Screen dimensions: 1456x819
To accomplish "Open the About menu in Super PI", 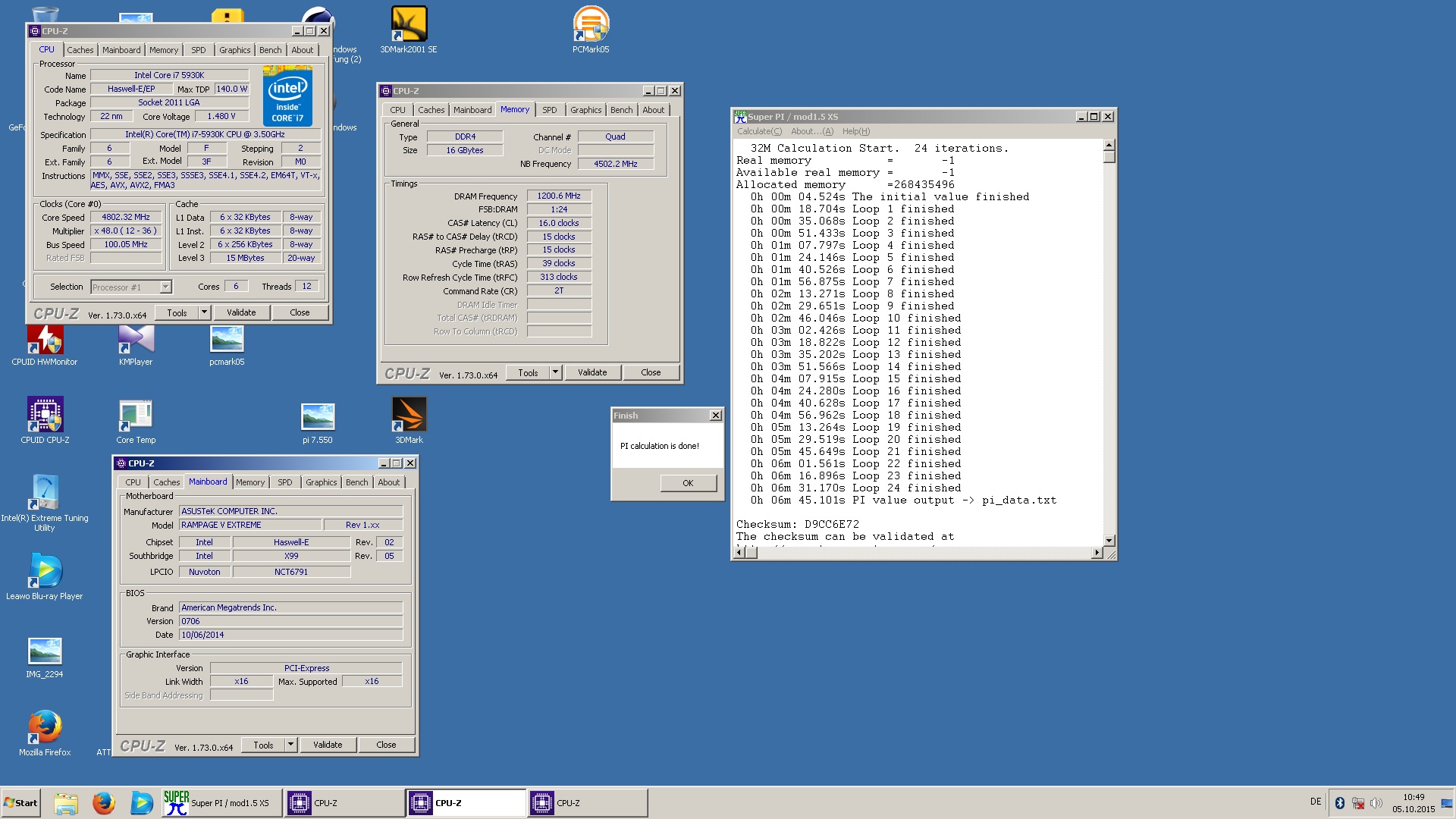I will [811, 131].
